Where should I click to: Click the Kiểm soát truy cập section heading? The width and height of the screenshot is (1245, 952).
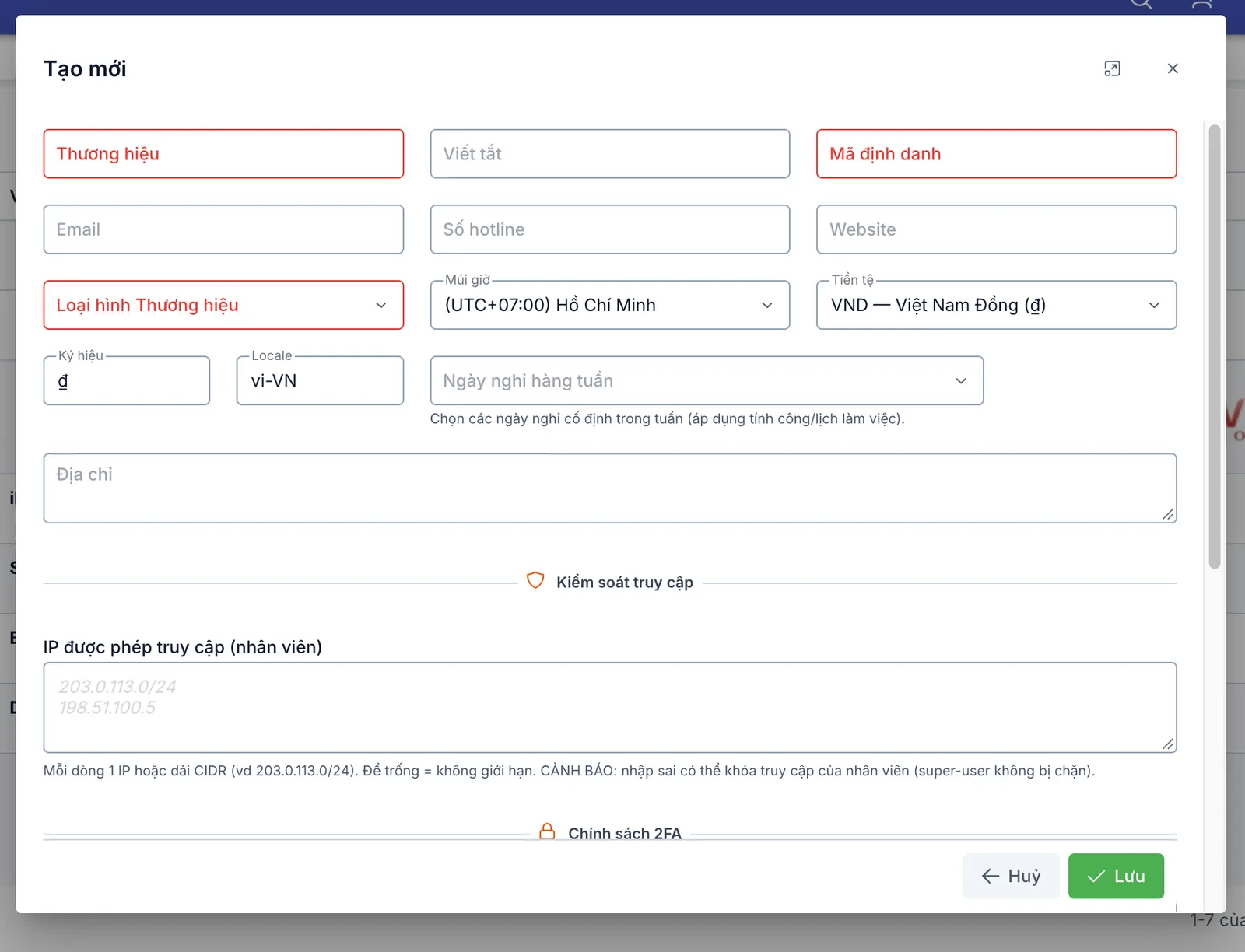point(625,583)
